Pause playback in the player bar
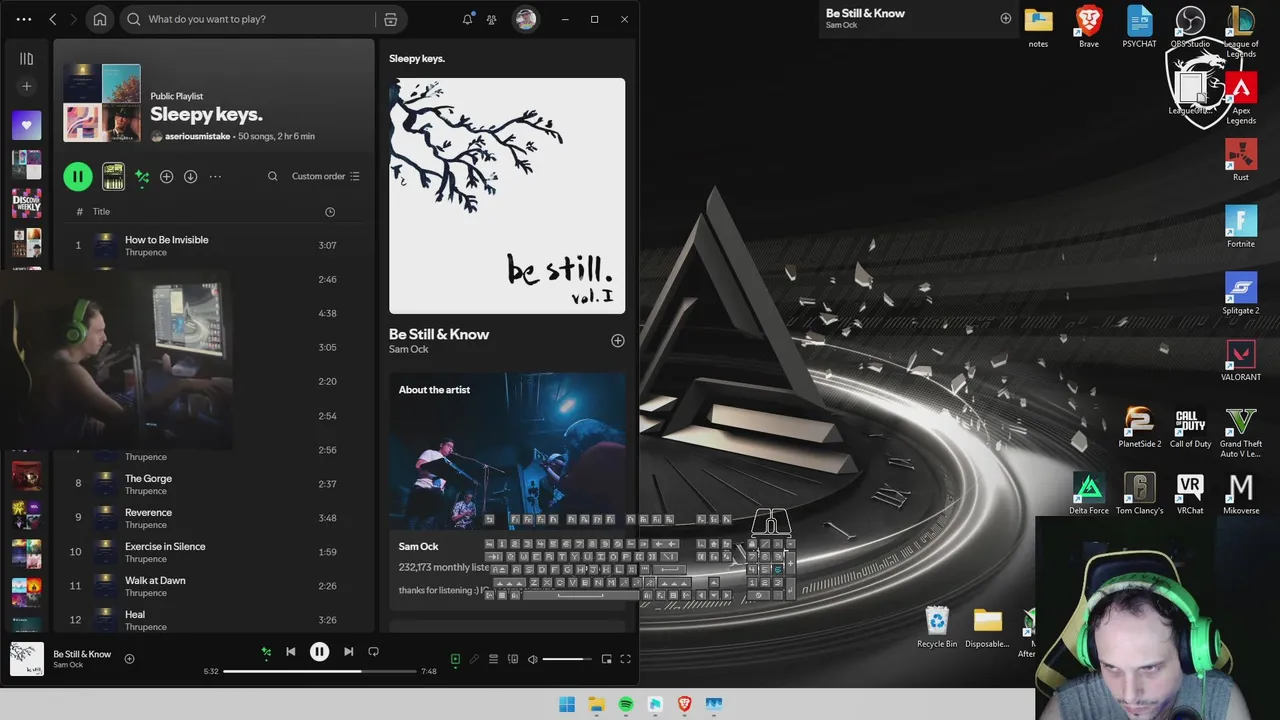 pyautogui.click(x=319, y=652)
